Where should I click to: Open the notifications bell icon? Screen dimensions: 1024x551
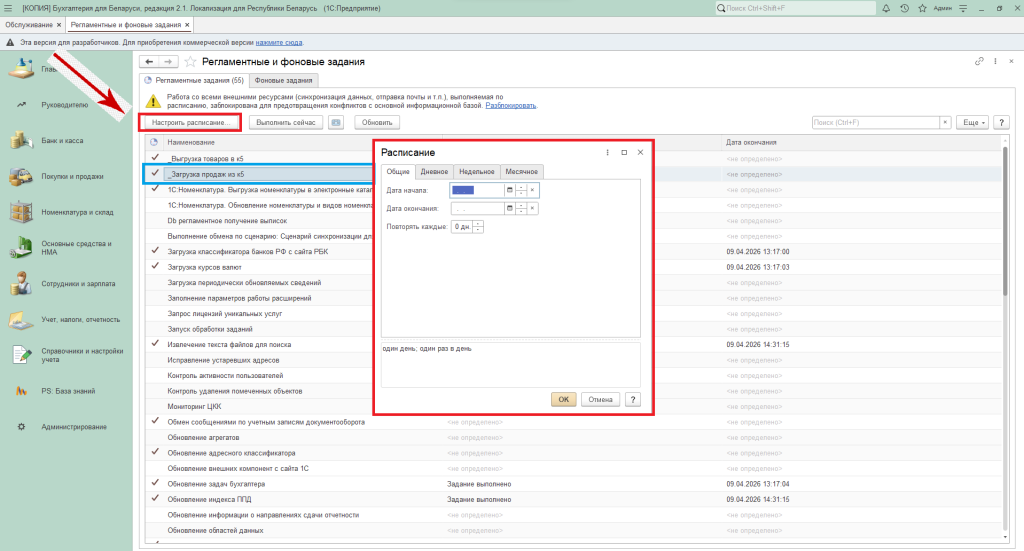click(885, 8)
